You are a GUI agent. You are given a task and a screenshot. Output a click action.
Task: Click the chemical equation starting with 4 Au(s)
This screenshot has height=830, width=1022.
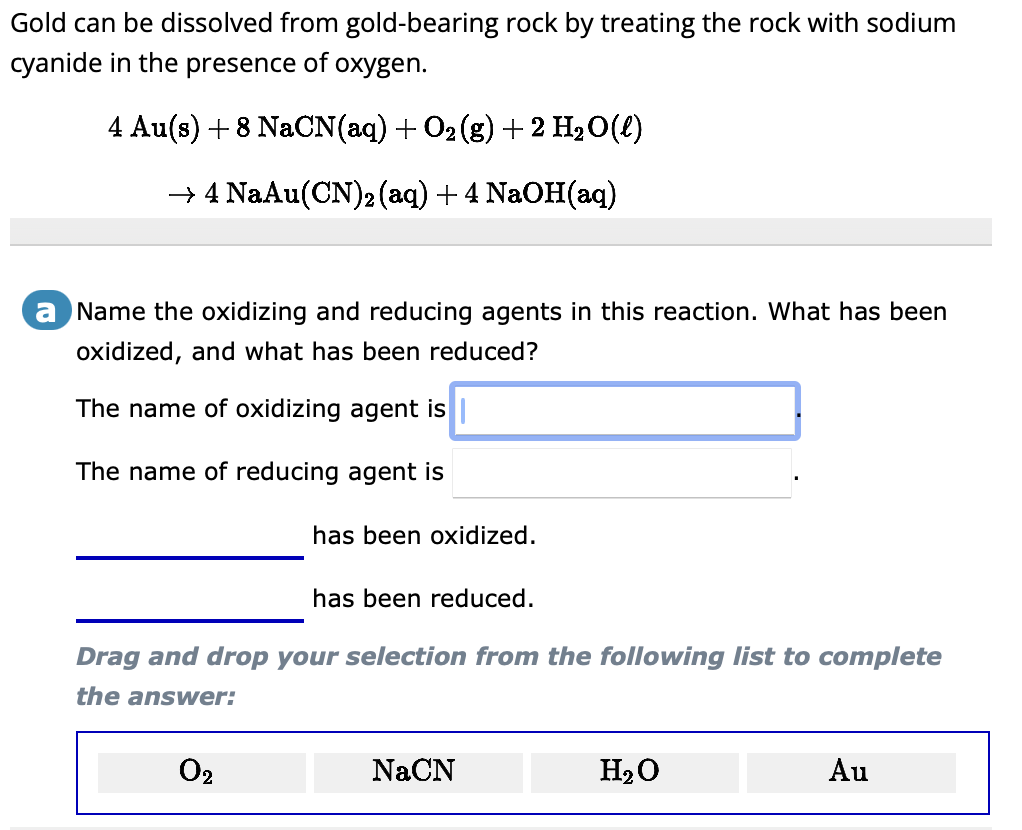[377, 126]
